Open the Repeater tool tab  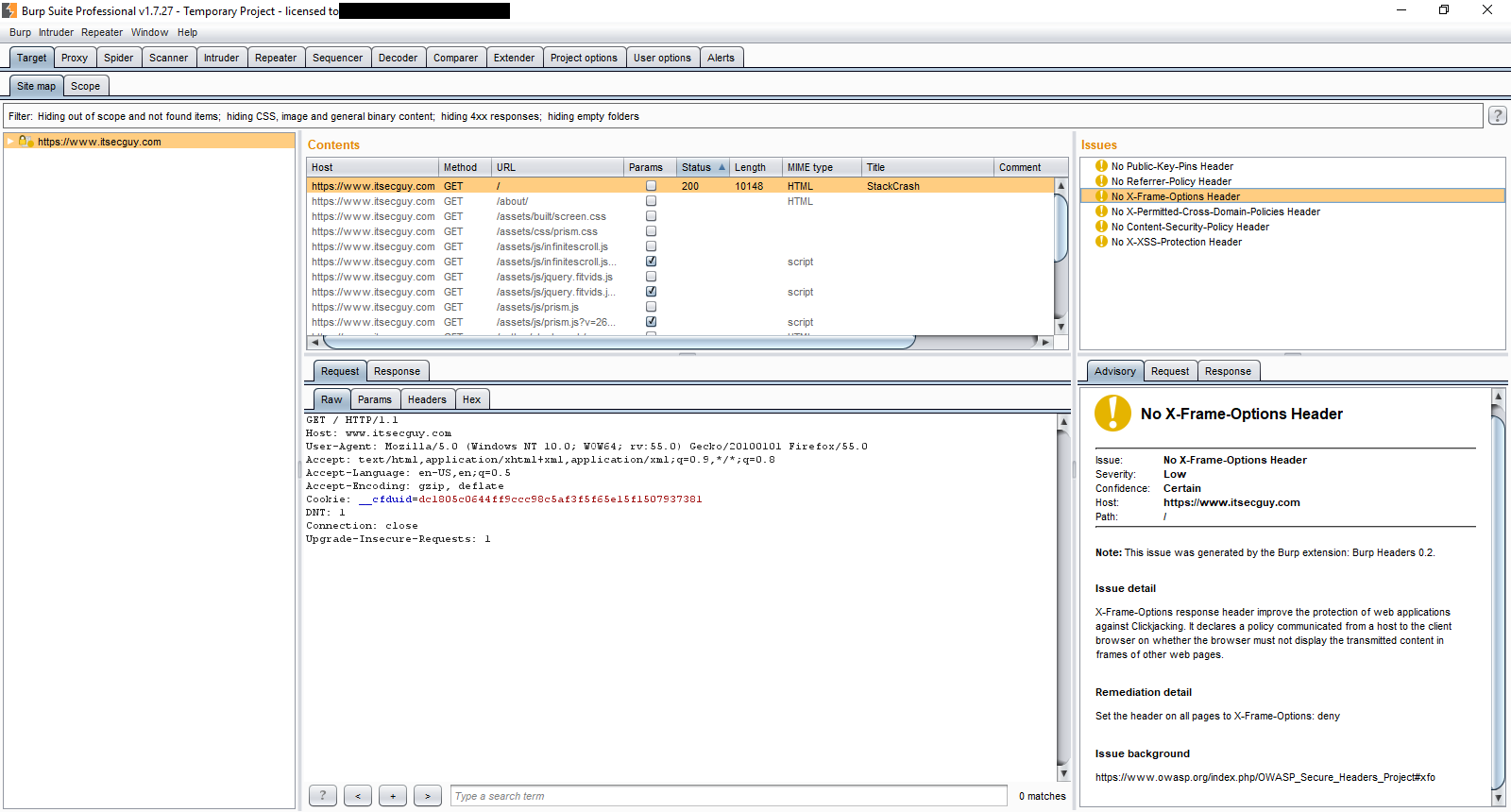(276, 58)
